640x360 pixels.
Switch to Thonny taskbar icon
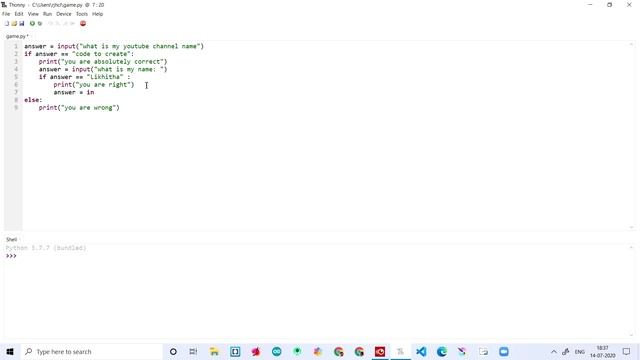click(x=400, y=351)
